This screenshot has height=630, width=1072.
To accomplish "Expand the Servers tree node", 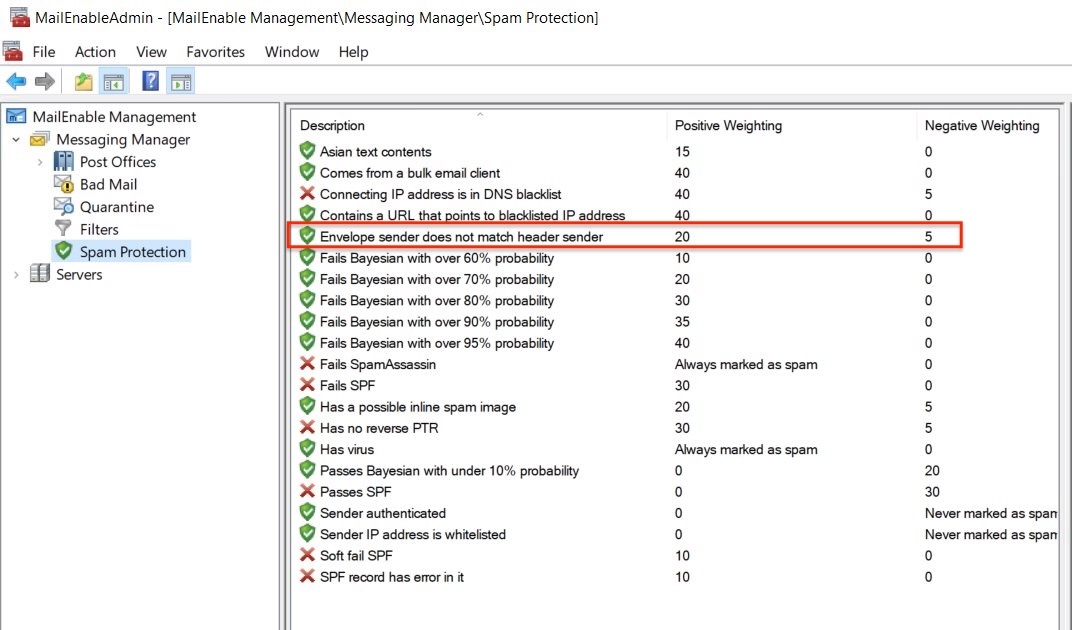I will pyautogui.click(x=16, y=274).
